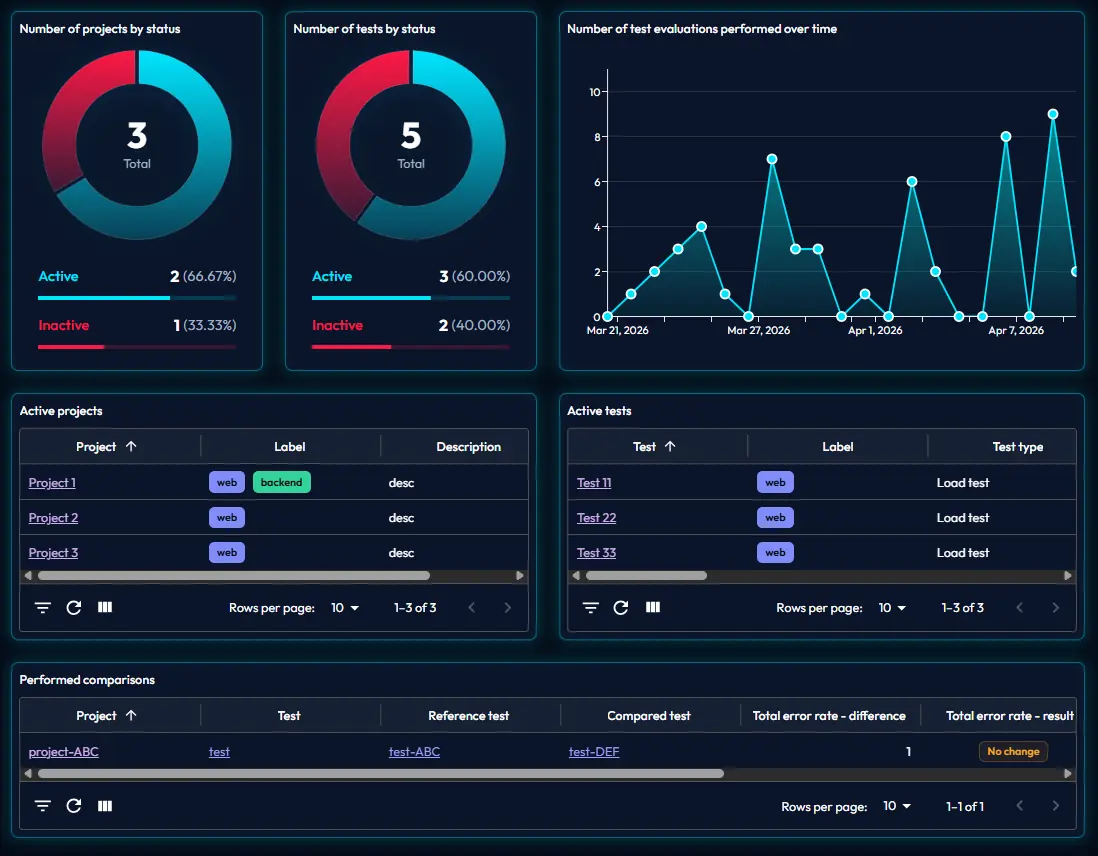
Task: Go to previous page in Active tests
Action: click(1020, 608)
